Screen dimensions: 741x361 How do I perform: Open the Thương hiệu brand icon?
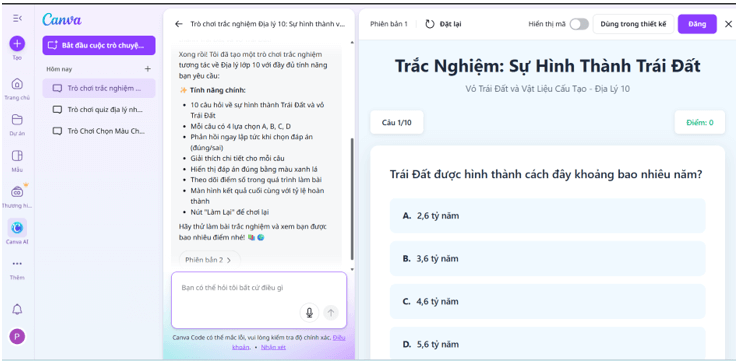click(17, 192)
